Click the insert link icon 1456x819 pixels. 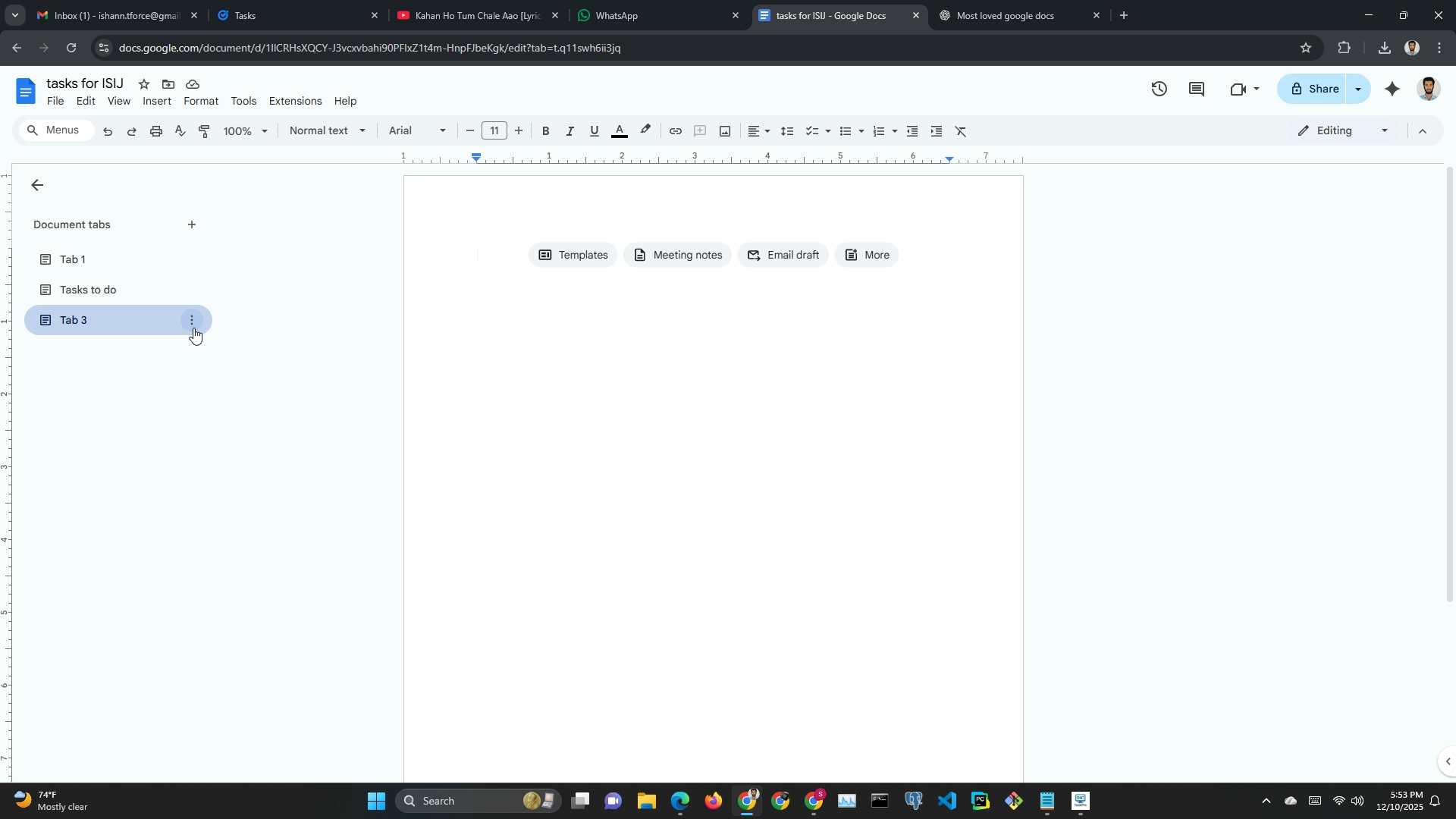pyautogui.click(x=675, y=131)
